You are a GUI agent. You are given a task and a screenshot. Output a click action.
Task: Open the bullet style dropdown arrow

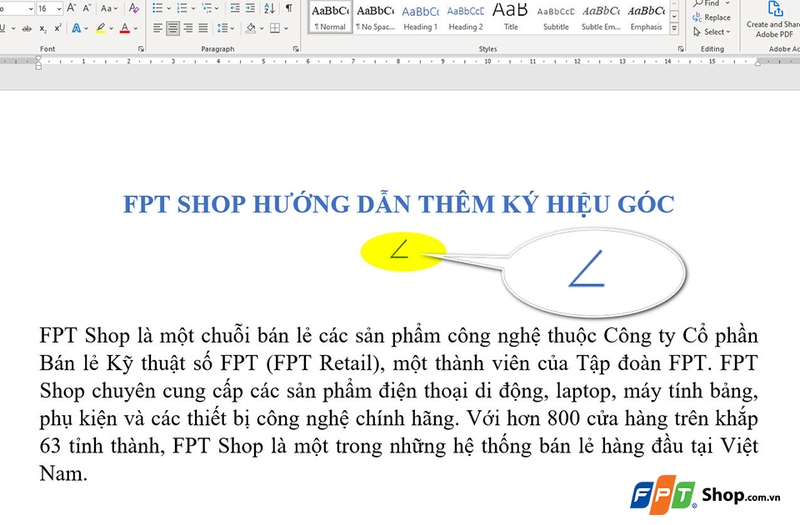[x=169, y=8]
